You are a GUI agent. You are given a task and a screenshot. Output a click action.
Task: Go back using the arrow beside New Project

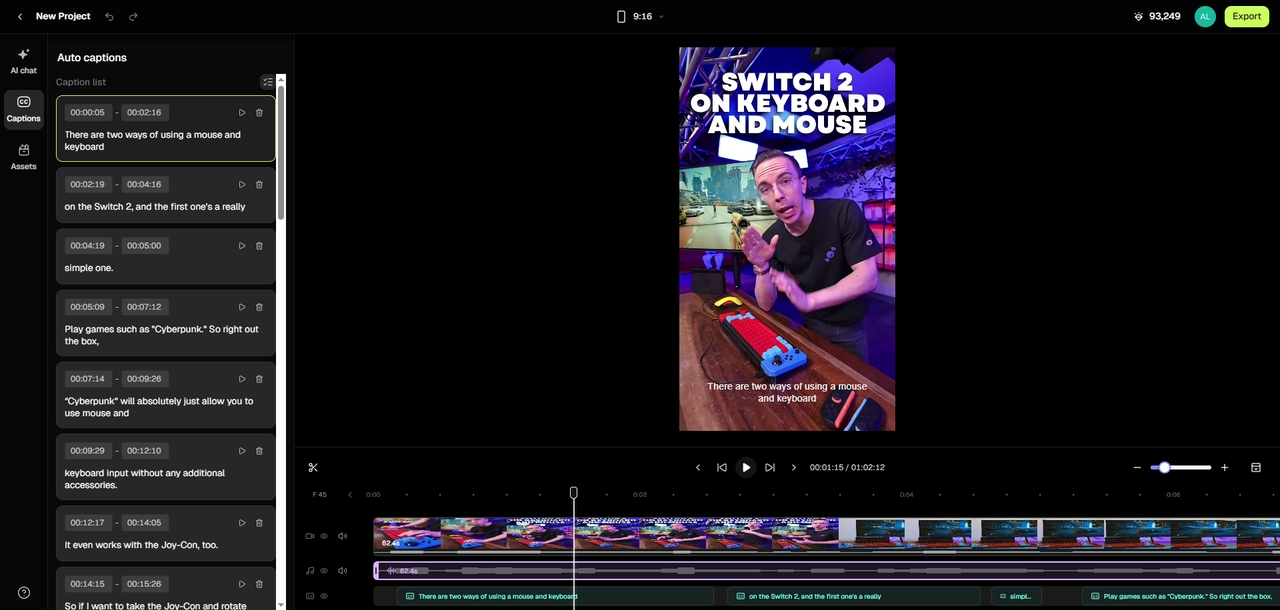(x=20, y=16)
